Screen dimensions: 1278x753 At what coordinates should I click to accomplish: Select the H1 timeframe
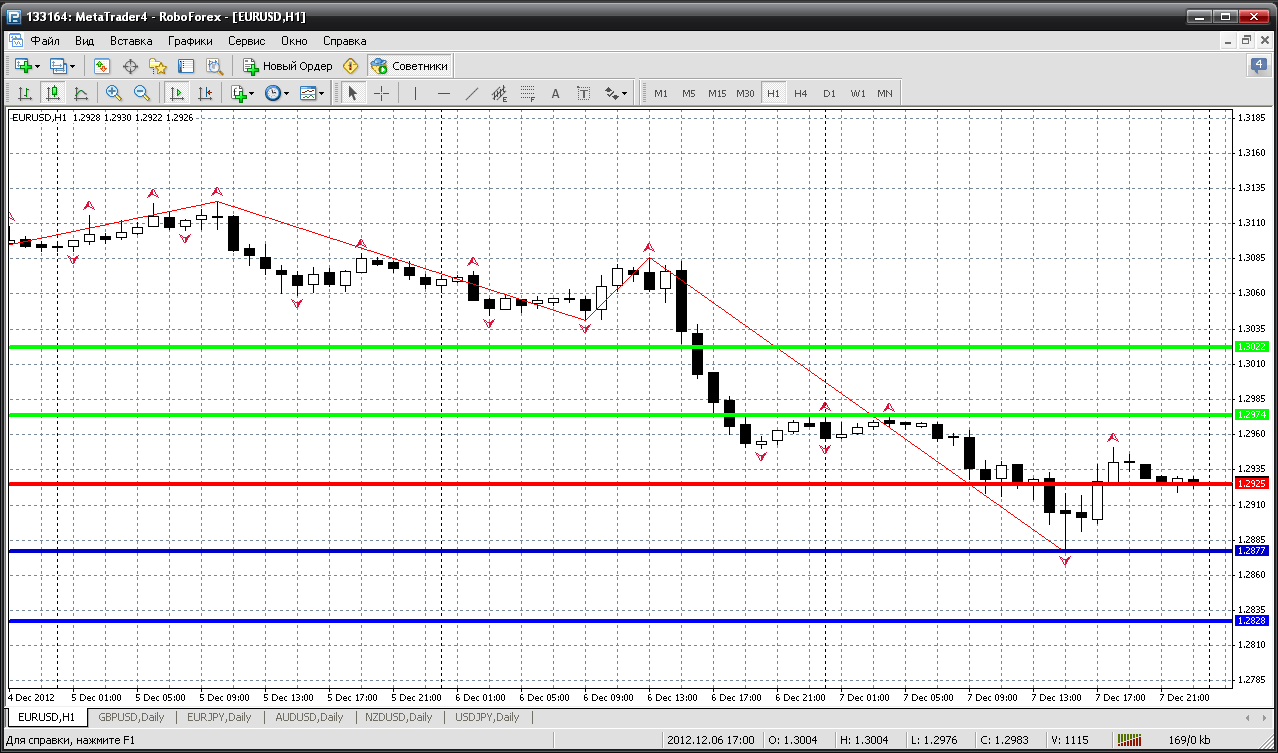[773, 93]
